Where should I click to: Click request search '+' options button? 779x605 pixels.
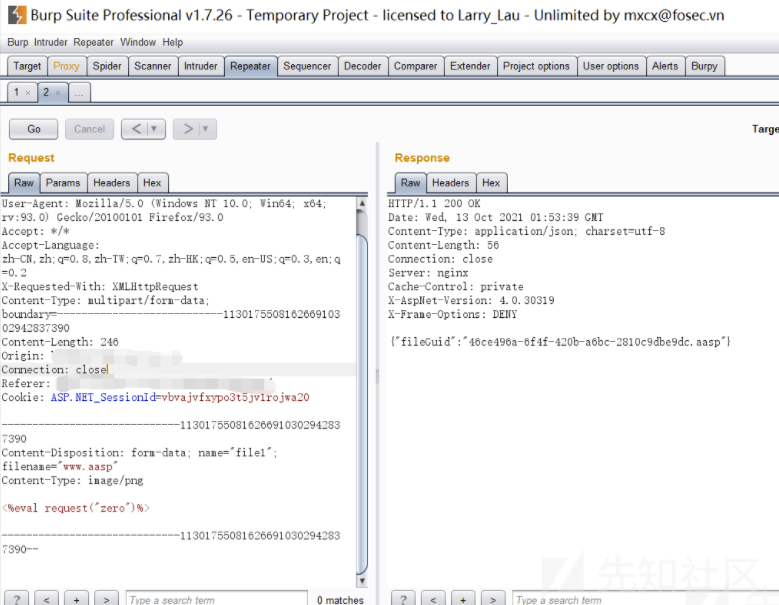tap(77, 600)
